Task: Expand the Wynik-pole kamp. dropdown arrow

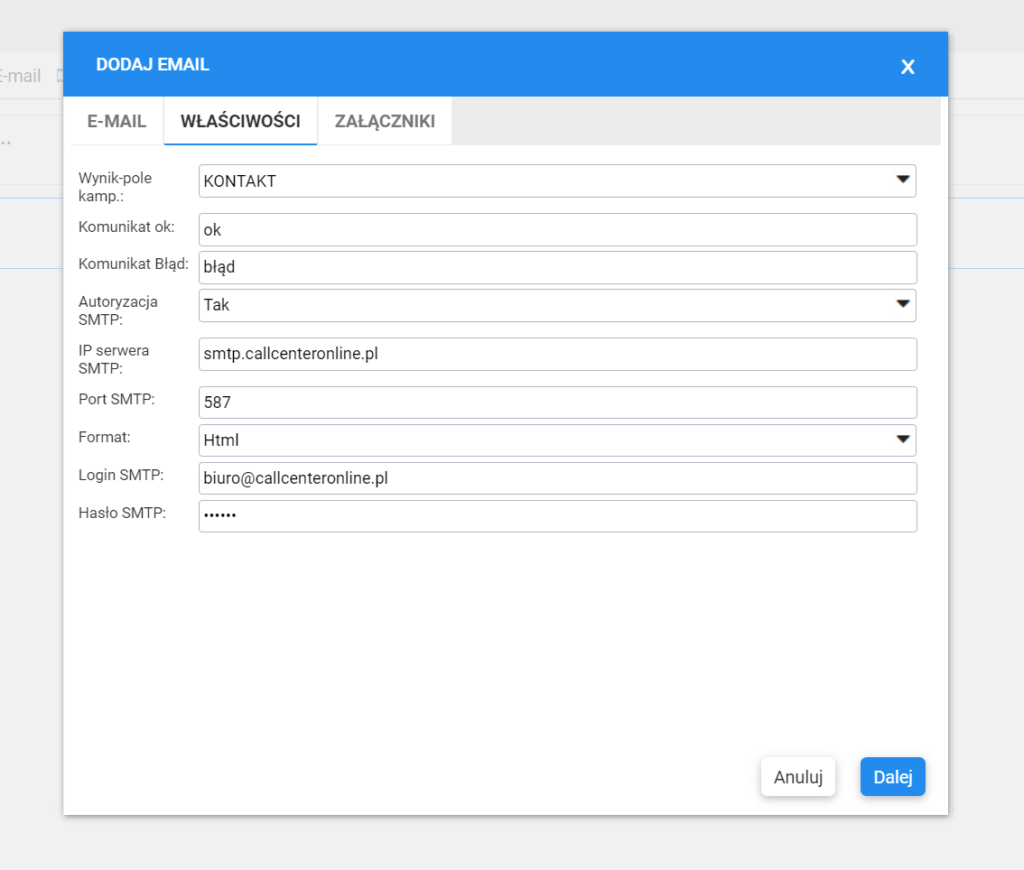Action: pyautogui.click(x=903, y=181)
